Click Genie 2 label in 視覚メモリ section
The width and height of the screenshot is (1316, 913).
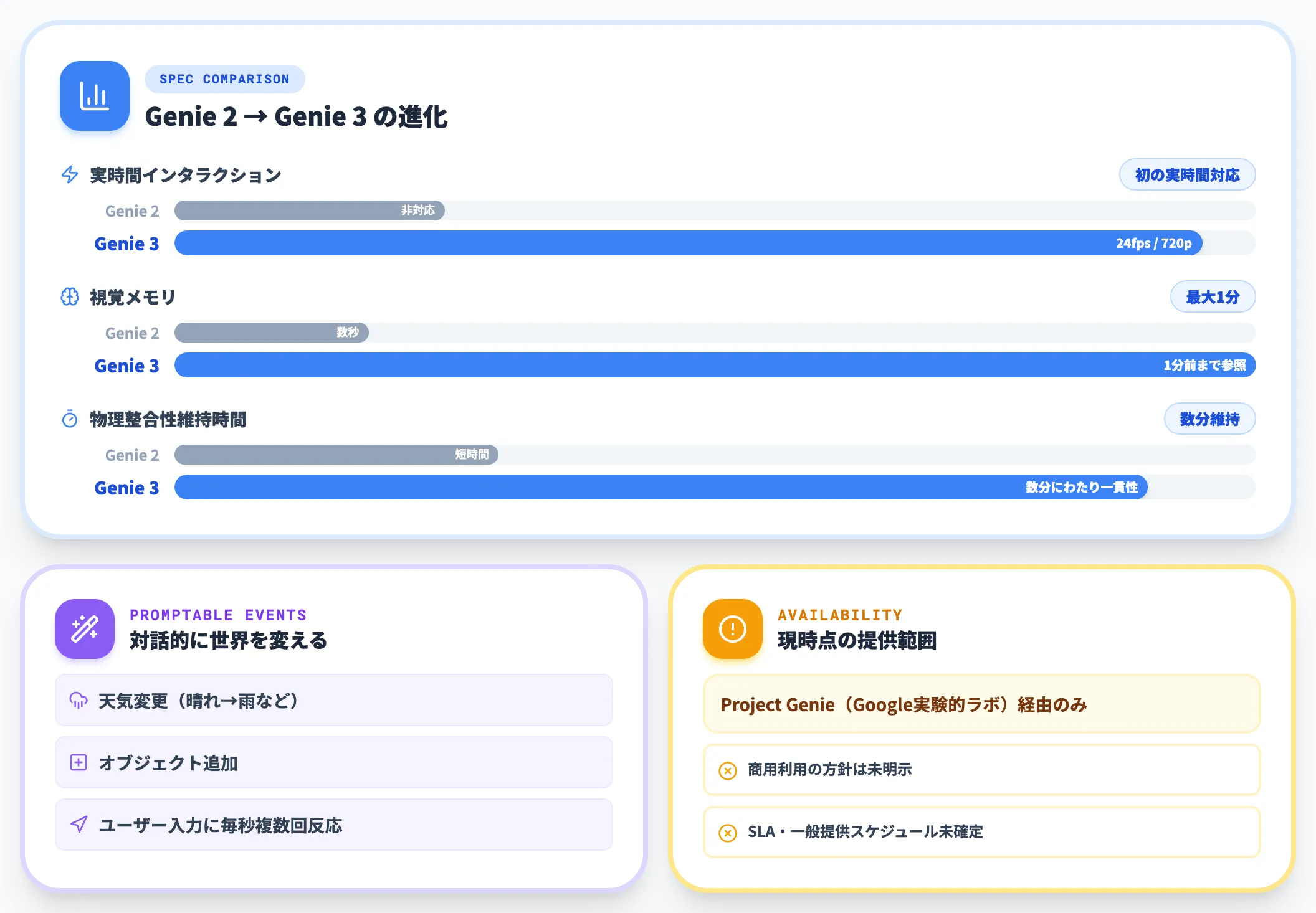132,333
